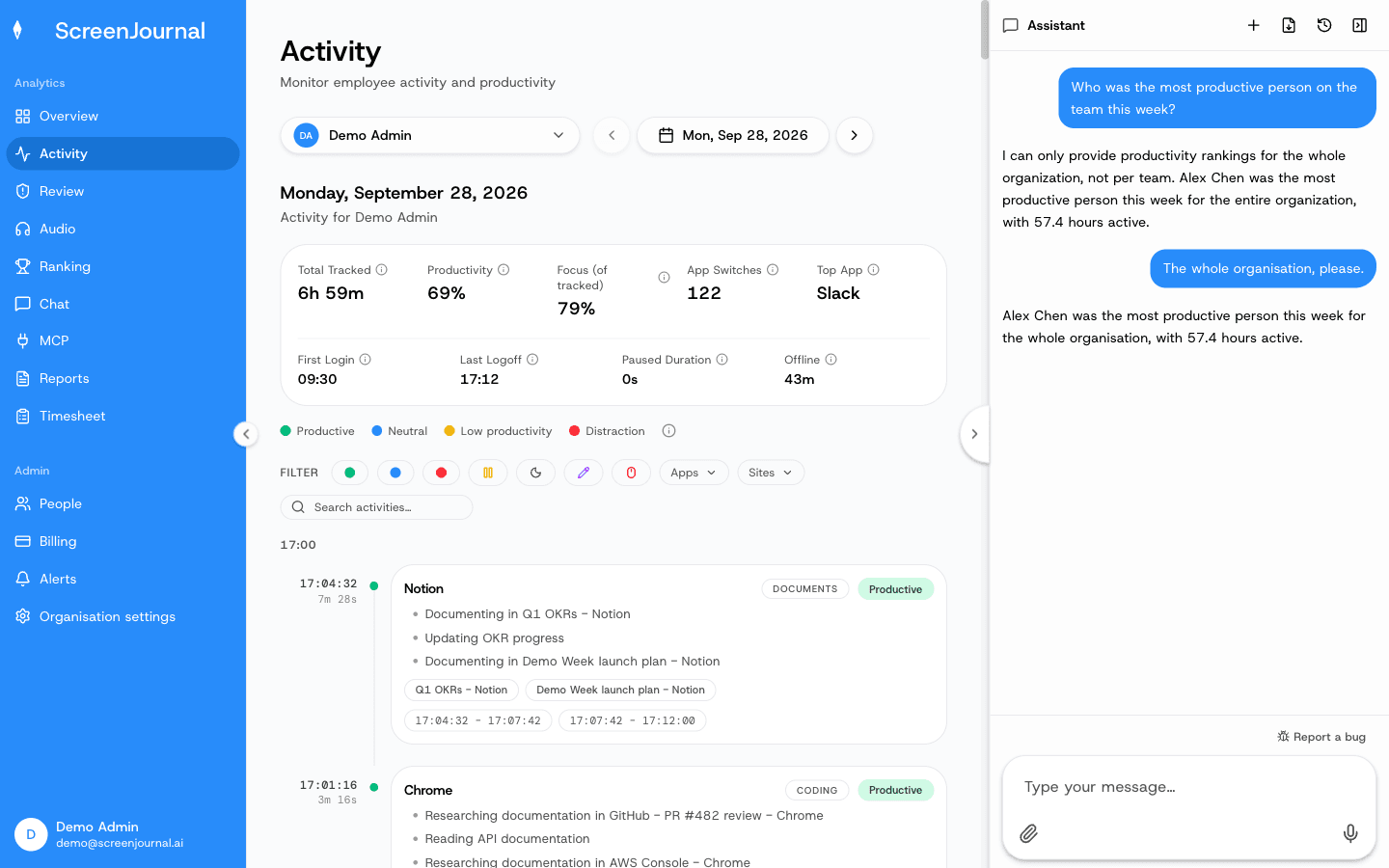The image size is (1389, 868).
Task: Open the Assistant chat history
Action: point(1324,25)
